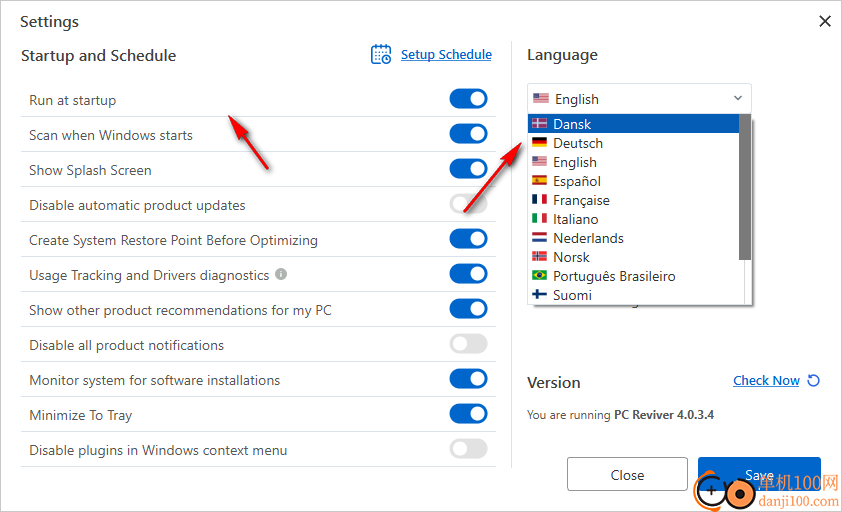This screenshot has height=512, width=842.
Task: Enable Disable automatic product updates switch
Action: pos(468,204)
